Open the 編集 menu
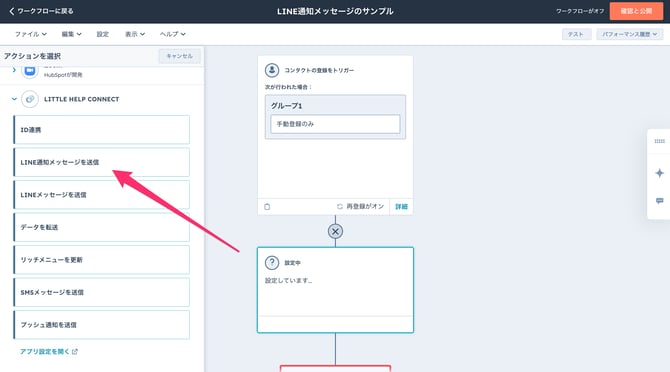 [71, 34]
